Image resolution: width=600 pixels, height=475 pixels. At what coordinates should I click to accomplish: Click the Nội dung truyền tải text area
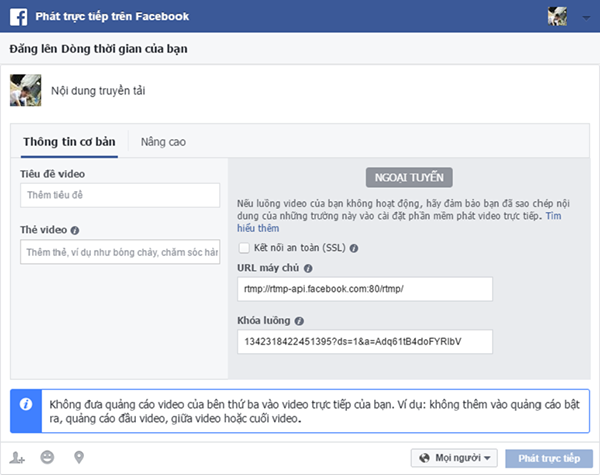click(98, 91)
